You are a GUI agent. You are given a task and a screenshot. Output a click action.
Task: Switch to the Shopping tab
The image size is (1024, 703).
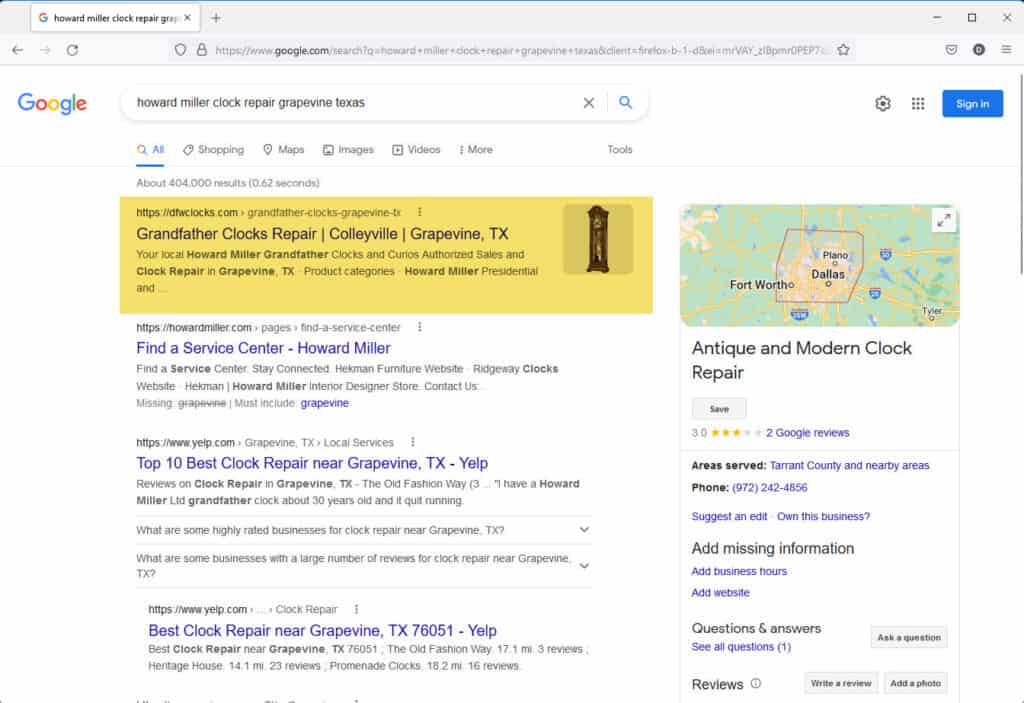[x=214, y=150]
